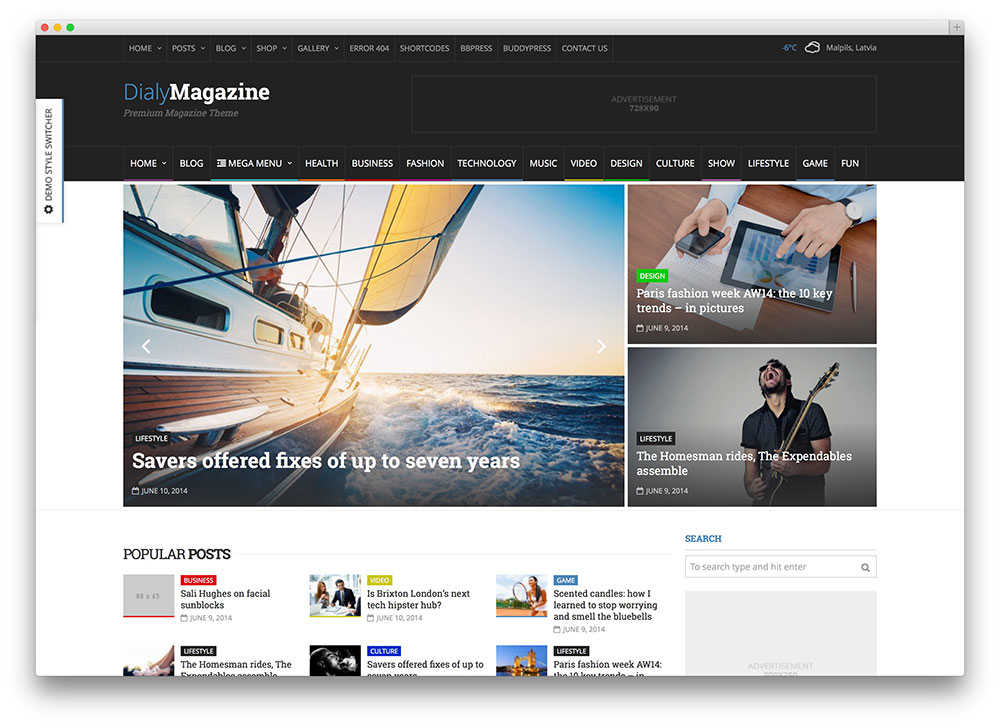Image resolution: width=1000 pixels, height=727 pixels.
Task: Open 'Savers offered fixes of up to seven years' headline
Action: [x=326, y=460]
